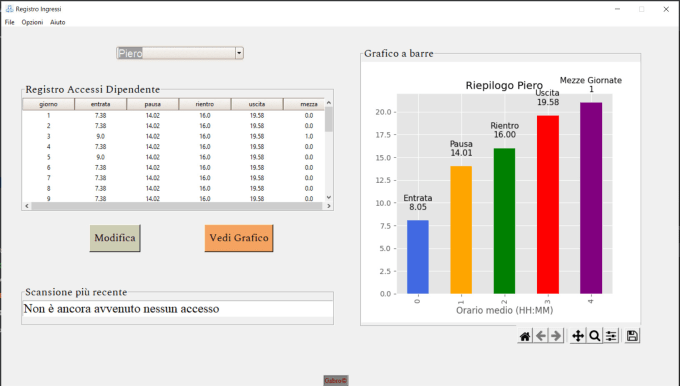The height and width of the screenshot is (386, 680).
Task: Select the entrata column header
Action: (101, 104)
